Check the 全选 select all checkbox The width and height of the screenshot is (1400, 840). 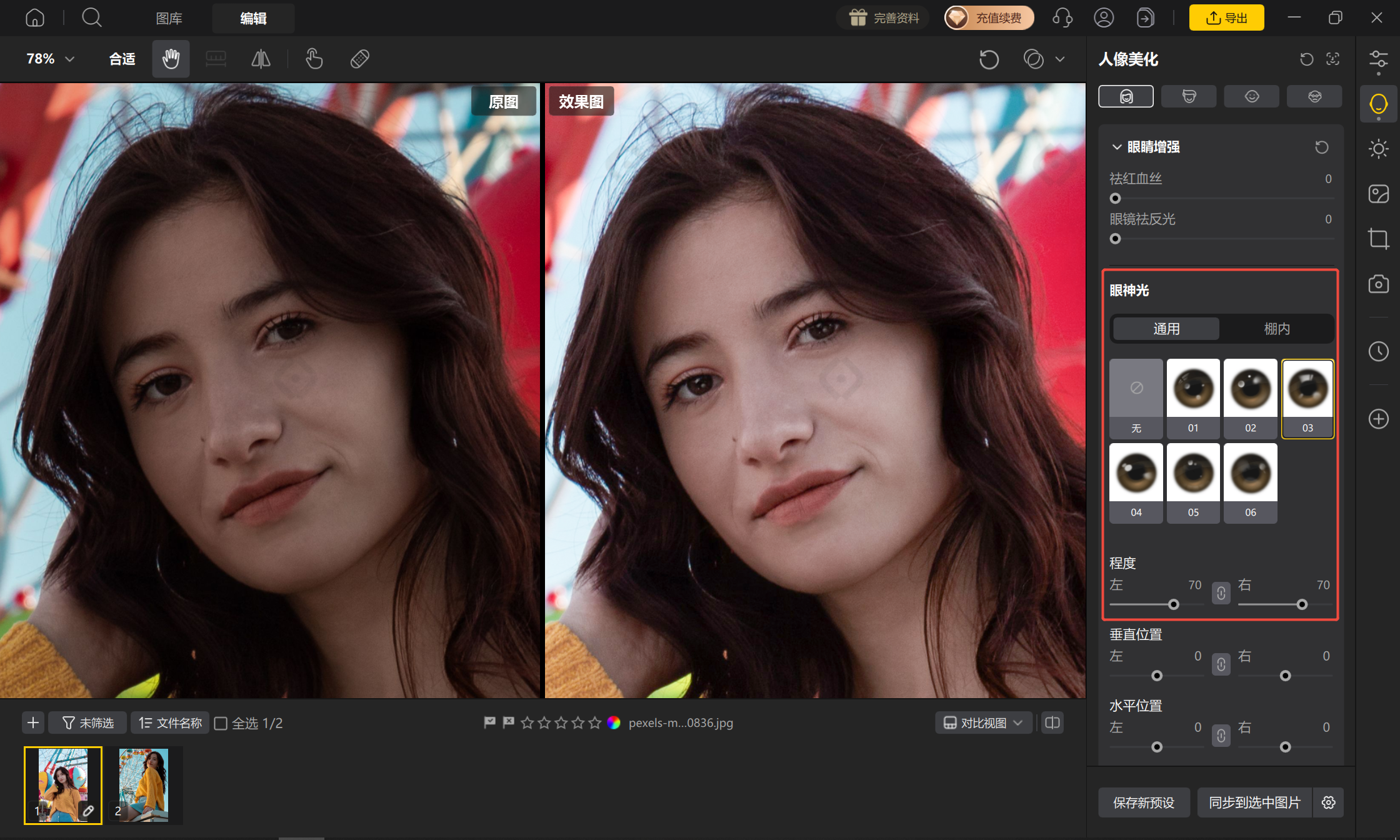pyautogui.click(x=221, y=723)
